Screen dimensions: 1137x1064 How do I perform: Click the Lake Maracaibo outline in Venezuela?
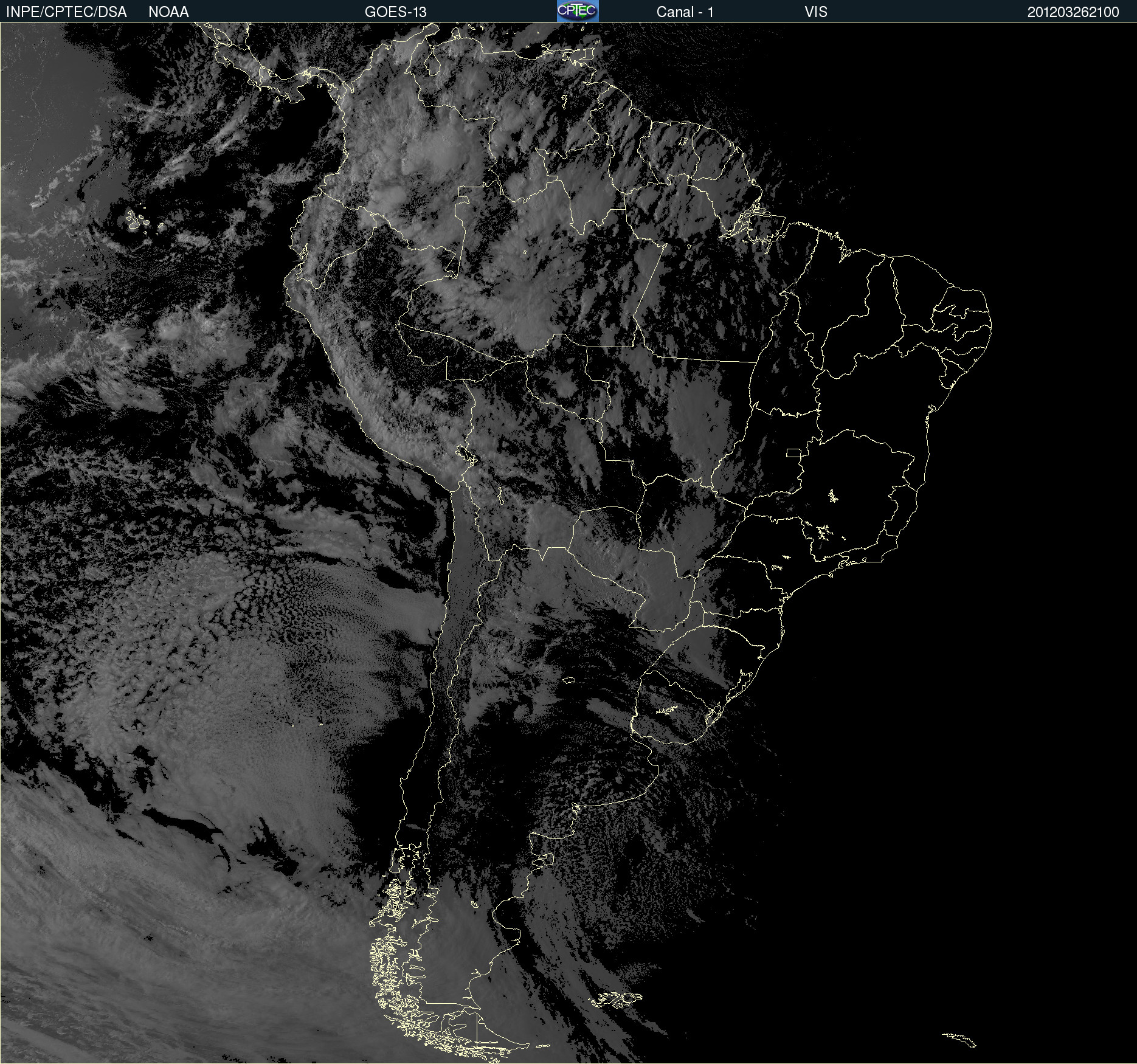click(432, 63)
